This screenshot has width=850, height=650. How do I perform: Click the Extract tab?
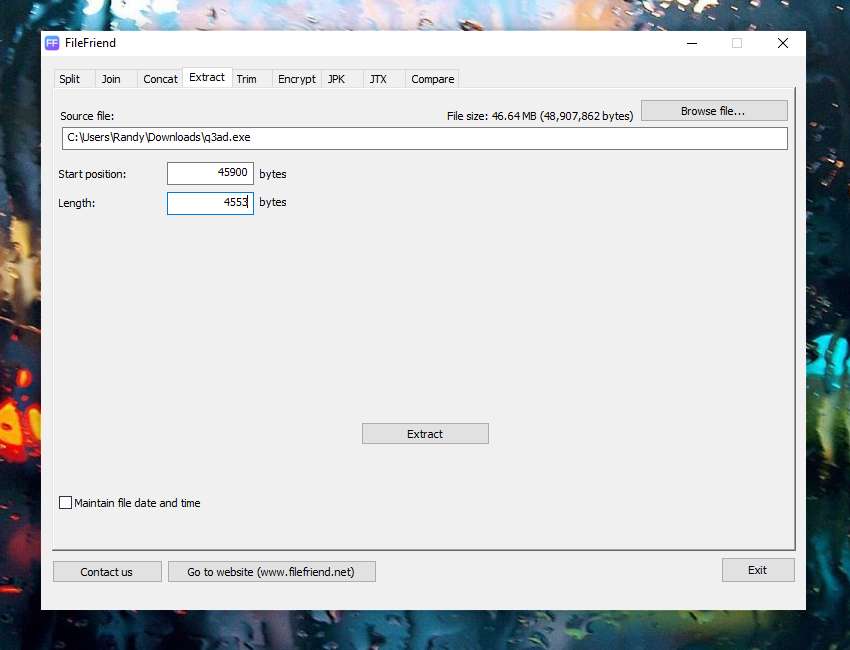(207, 78)
